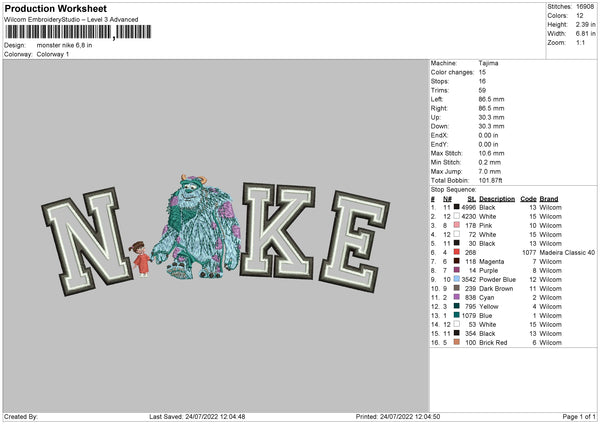Click the Colors value 12 in header

[580, 16]
